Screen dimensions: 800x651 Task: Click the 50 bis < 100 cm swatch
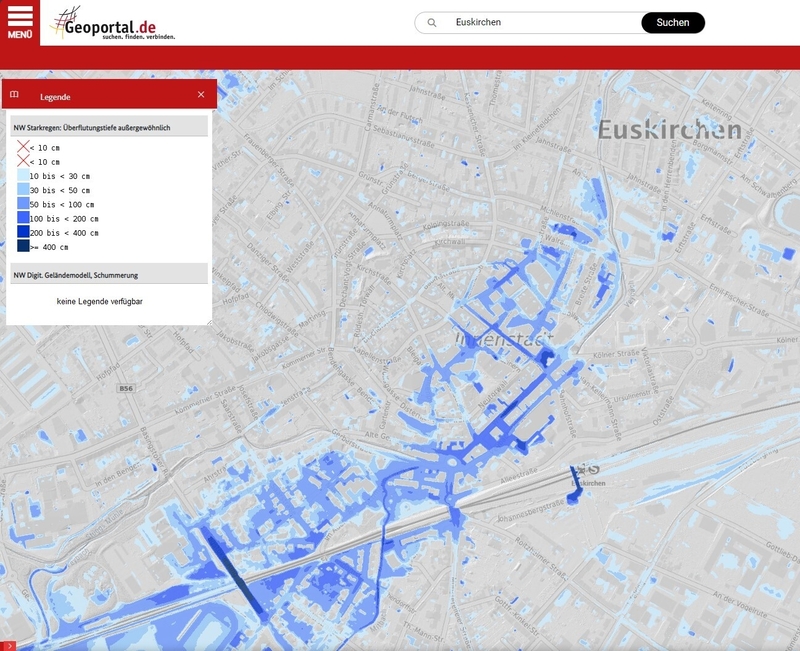tap(23, 204)
